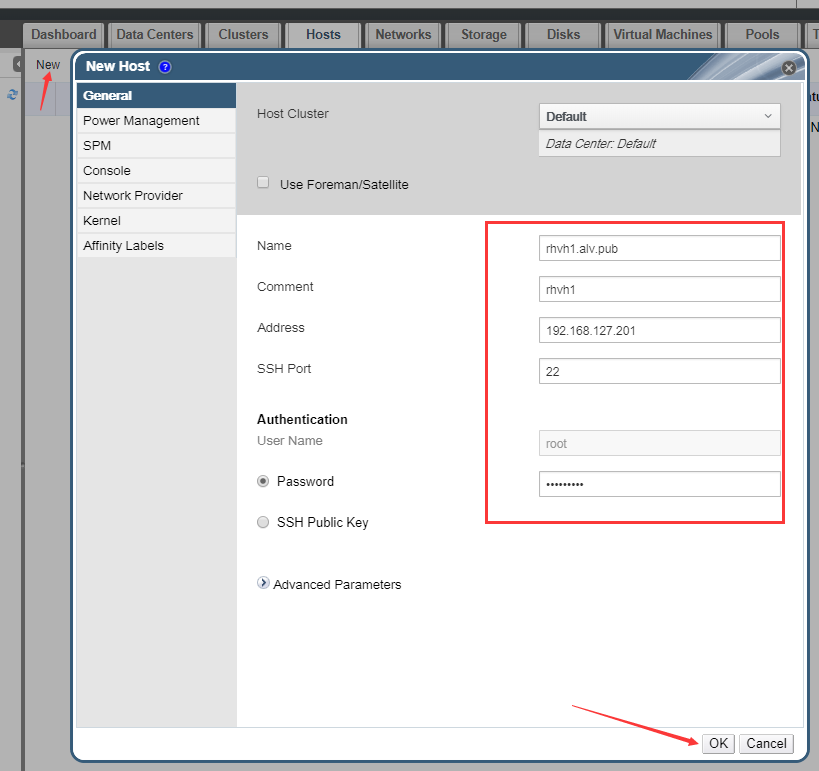Screen dimensions: 819x771
Task: Click the Comment input field
Action: pos(660,289)
